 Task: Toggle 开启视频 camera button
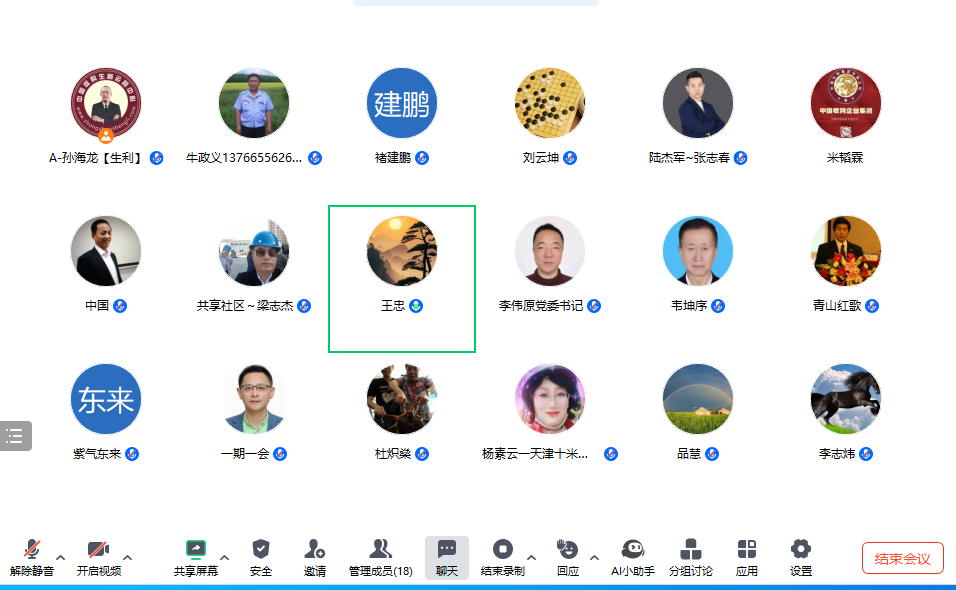click(99, 558)
